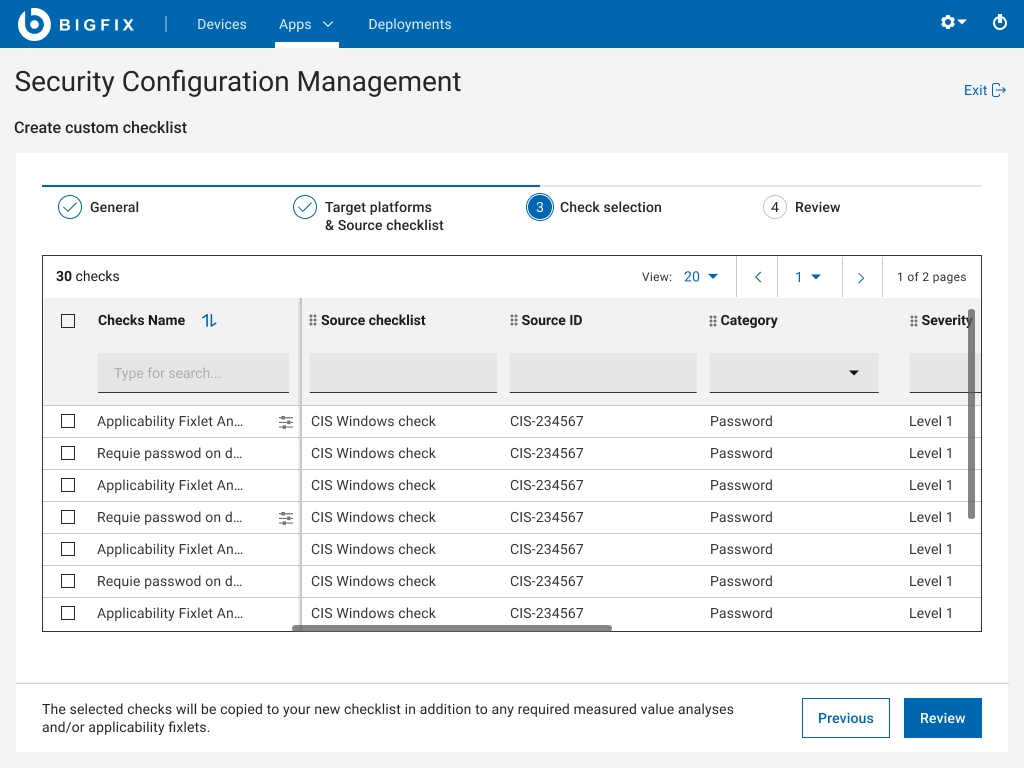This screenshot has height=768, width=1024.
Task: Open parameters icon on first Applicability Fixlet row
Action: point(286,422)
